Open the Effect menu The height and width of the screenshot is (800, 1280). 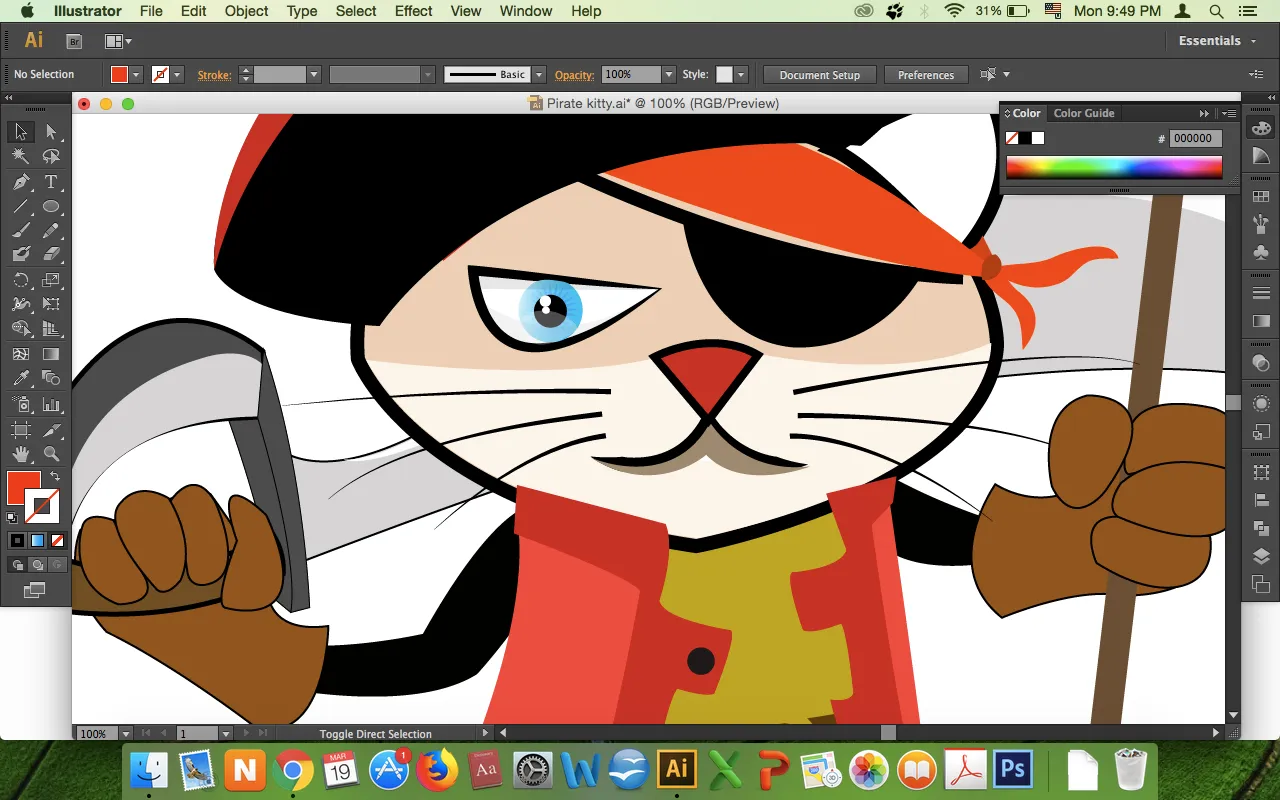tap(414, 11)
